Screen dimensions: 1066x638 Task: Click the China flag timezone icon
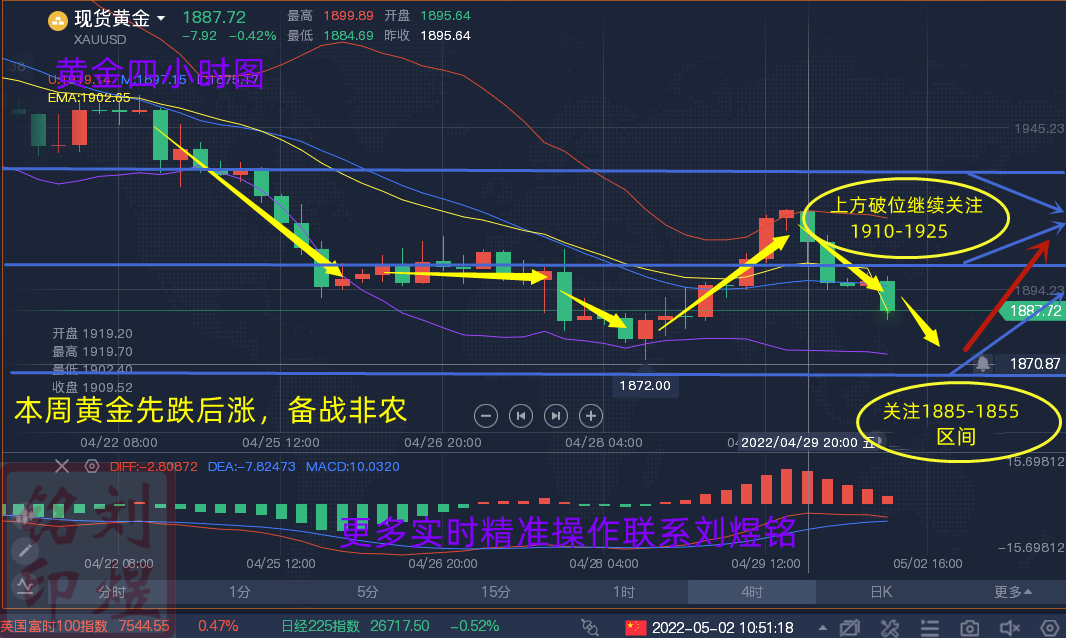coord(636,627)
